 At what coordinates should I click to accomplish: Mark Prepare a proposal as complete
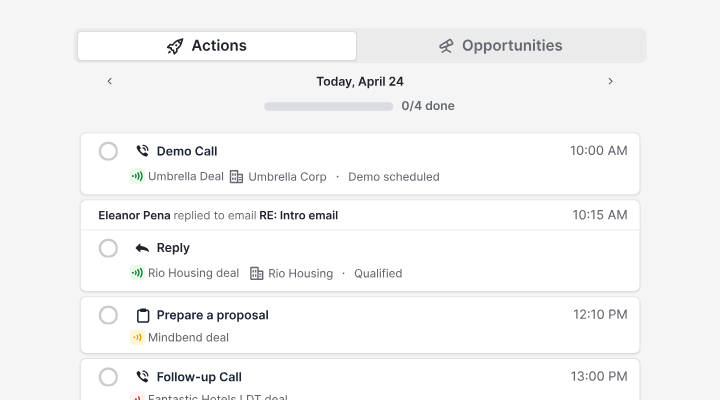(108, 315)
